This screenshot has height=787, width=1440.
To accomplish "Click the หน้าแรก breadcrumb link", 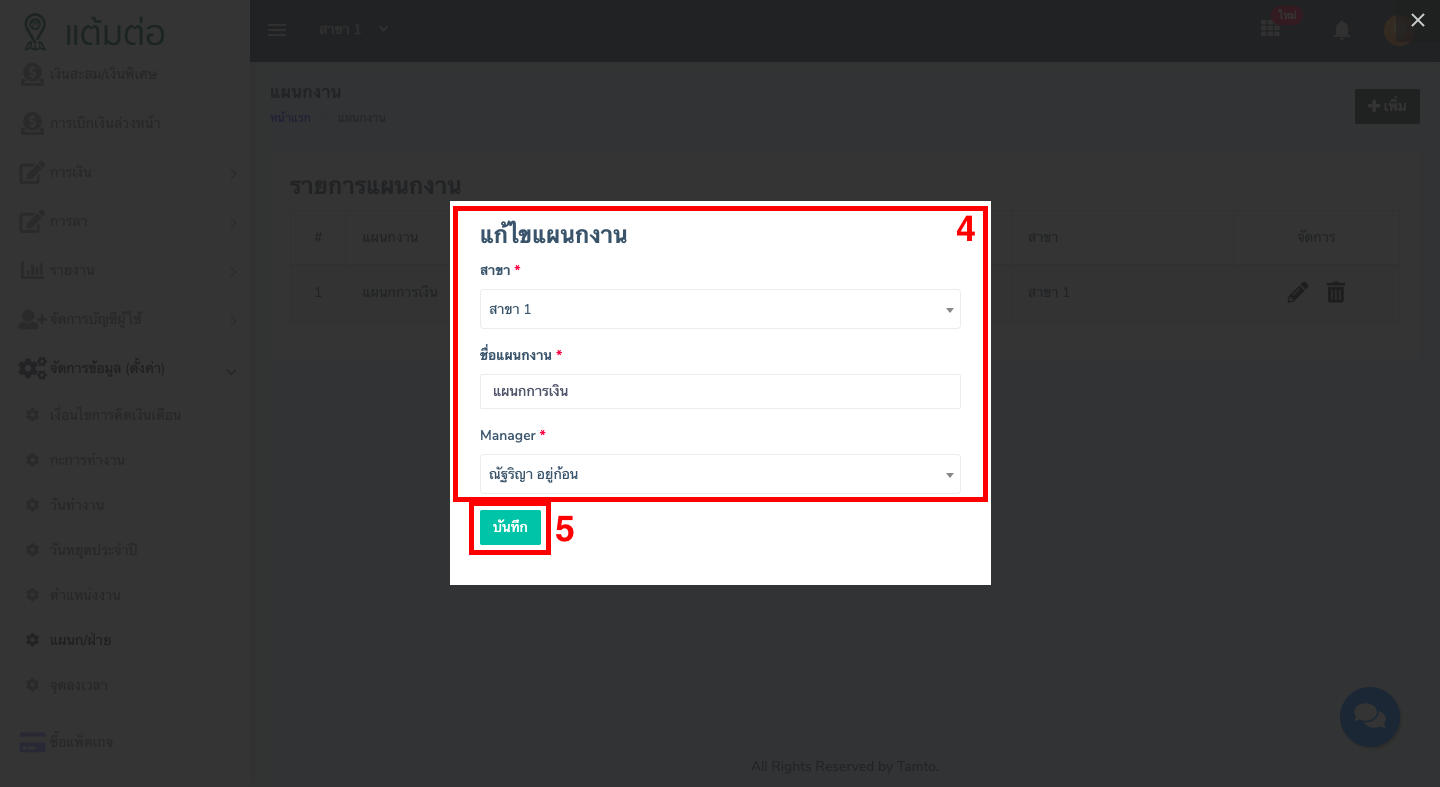I will [290, 118].
